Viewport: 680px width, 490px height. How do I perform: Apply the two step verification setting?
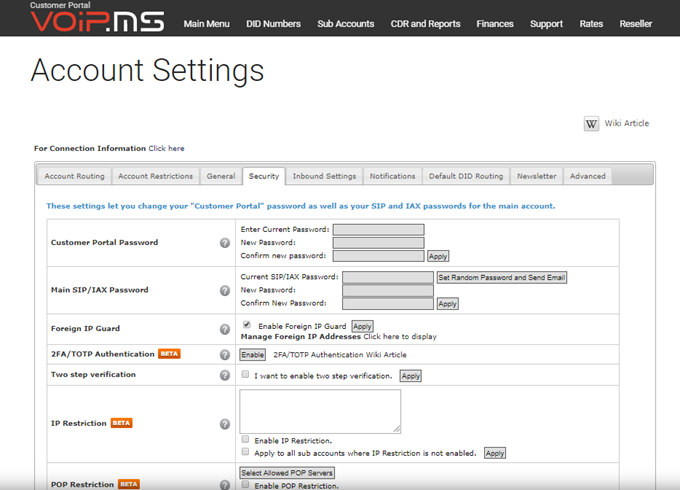411,376
